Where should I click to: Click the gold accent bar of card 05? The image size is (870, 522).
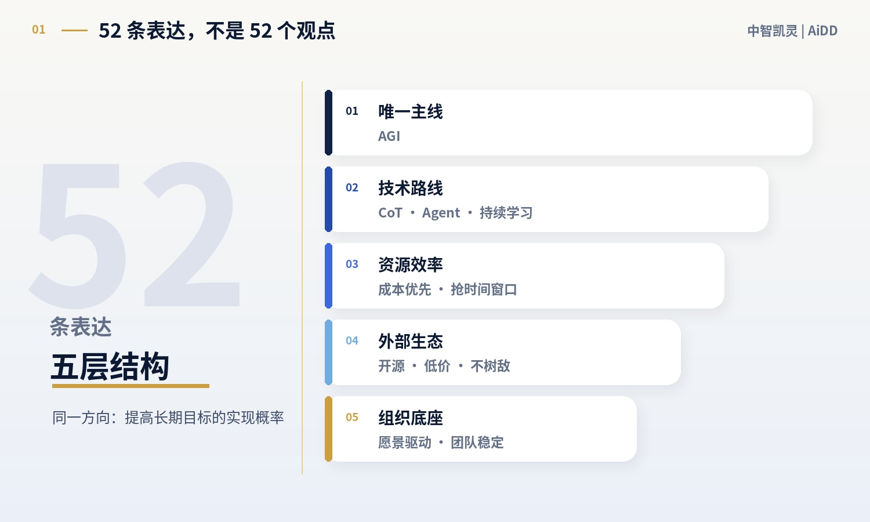click(328, 429)
